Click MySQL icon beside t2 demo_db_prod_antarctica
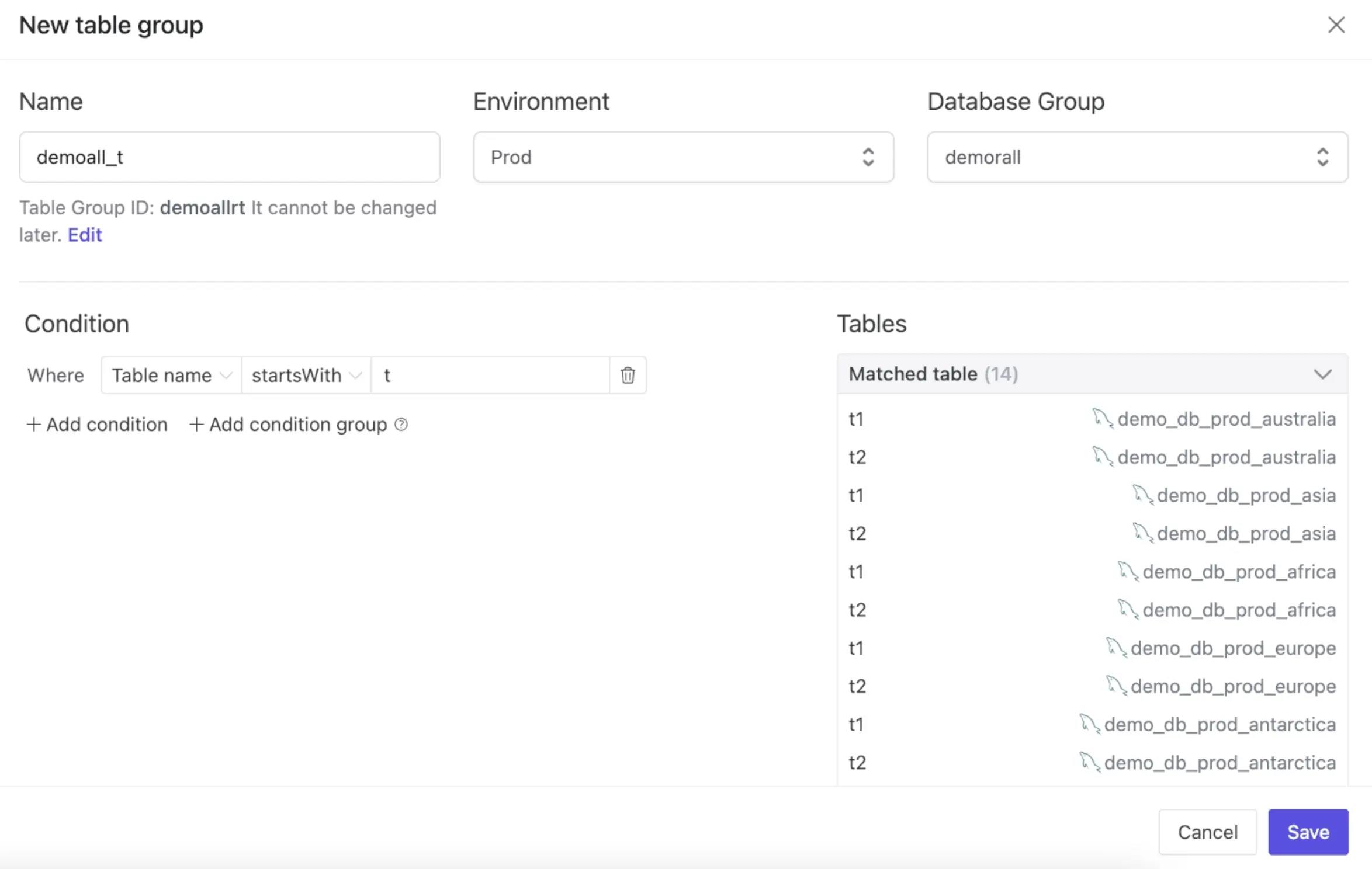1372x869 pixels. click(x=1090, y=762)
